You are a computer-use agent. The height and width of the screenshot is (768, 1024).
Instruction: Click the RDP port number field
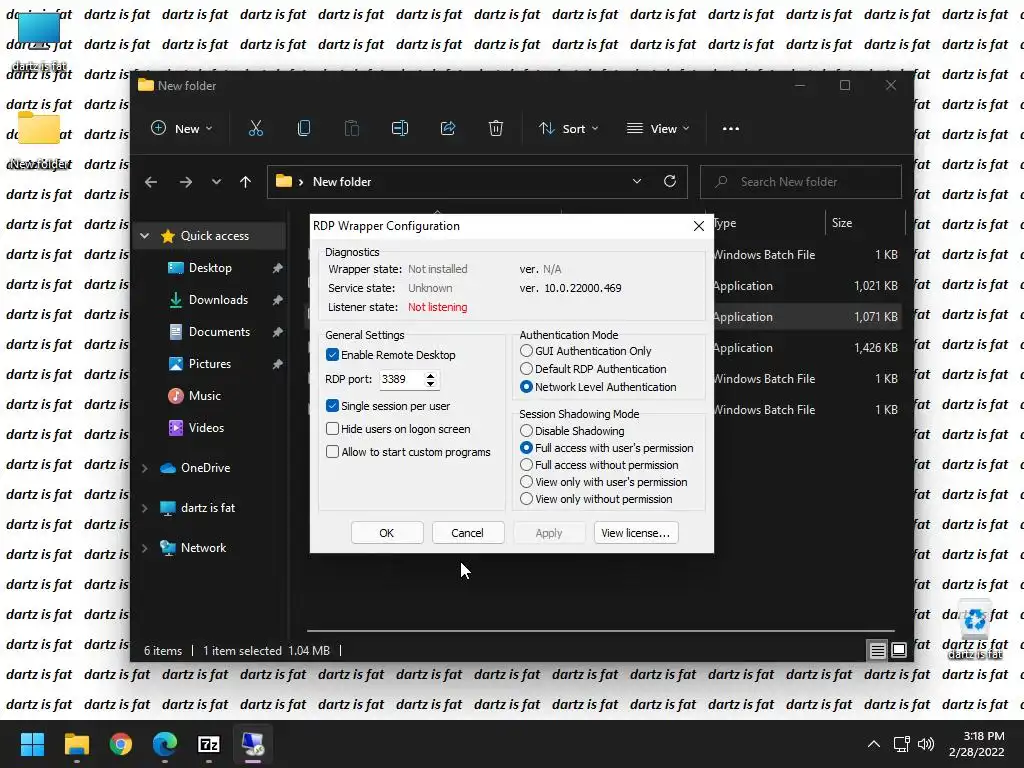coord(401,379)
